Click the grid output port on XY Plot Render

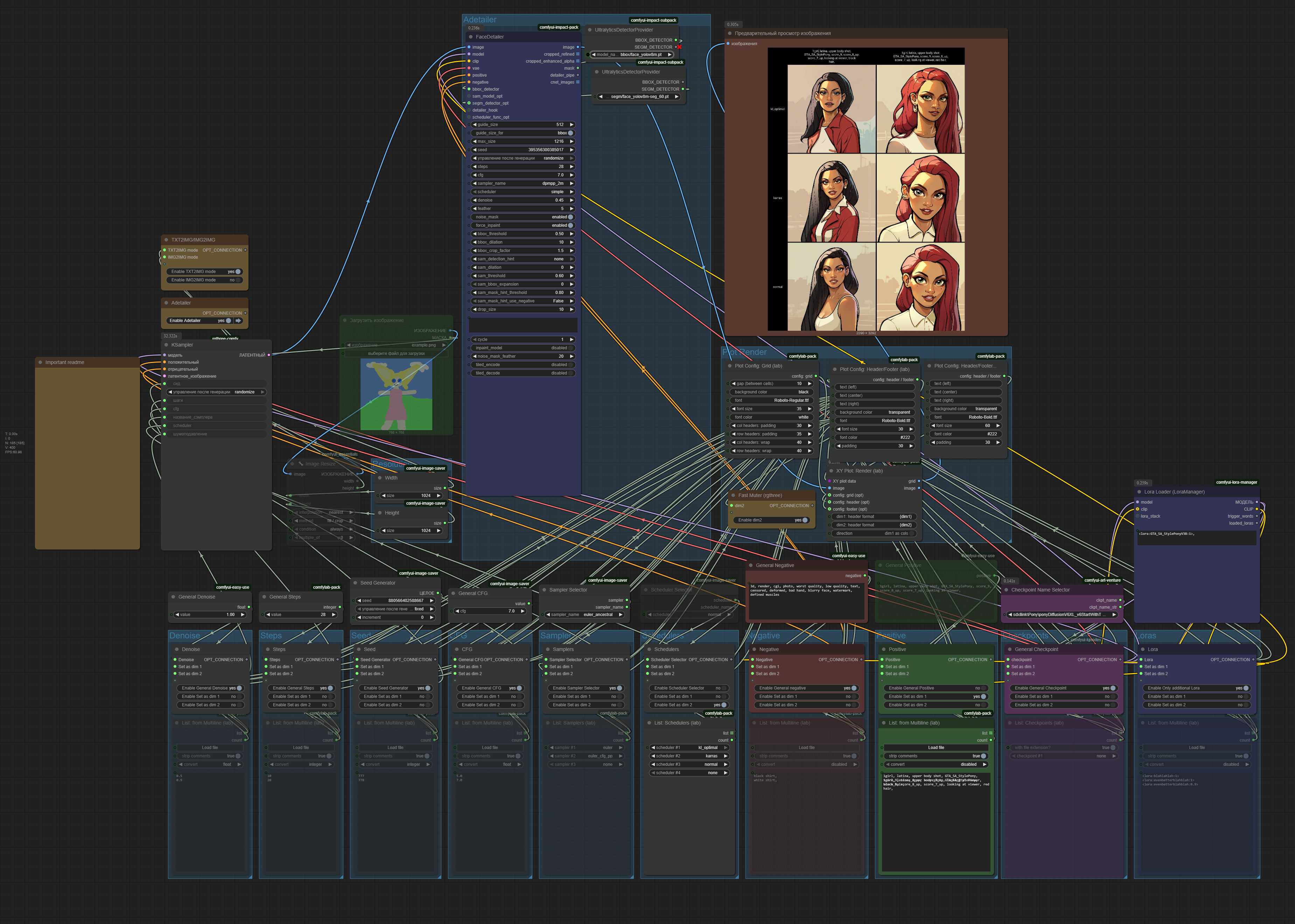click(x=919, y=481)
